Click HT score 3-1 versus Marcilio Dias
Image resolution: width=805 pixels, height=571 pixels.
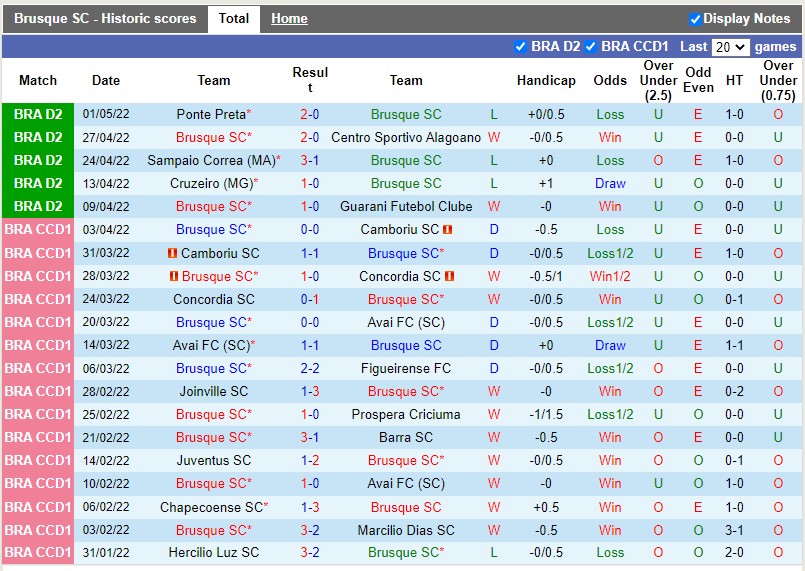tap(734, 530)
